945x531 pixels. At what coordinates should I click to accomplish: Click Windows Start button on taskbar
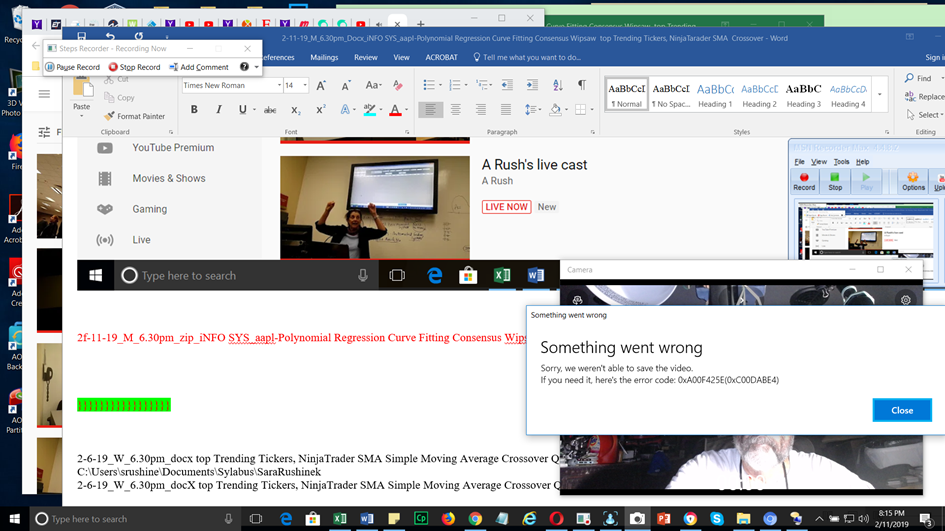[x=14, y=518]
